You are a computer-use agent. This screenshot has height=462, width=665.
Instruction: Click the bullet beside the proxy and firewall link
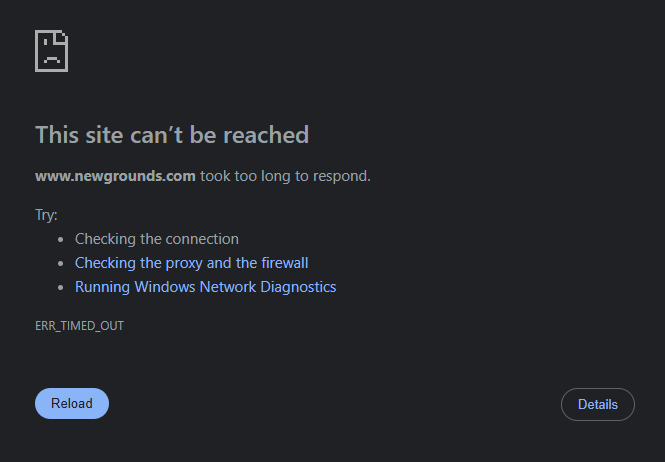coord(61,263)
